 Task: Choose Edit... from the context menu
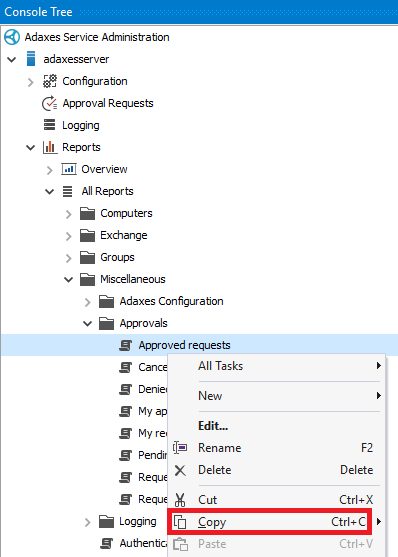click(276, 426)
